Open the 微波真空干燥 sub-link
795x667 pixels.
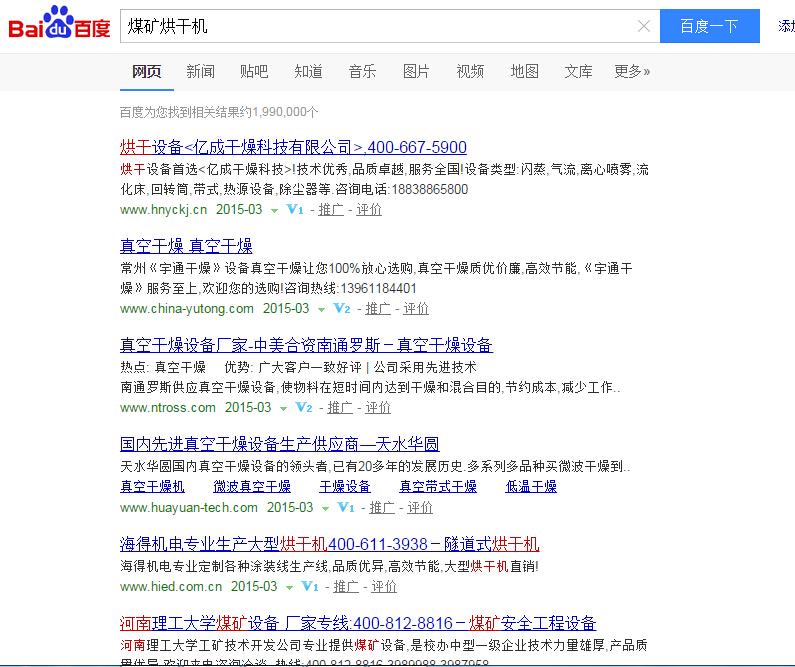point(252,487)
